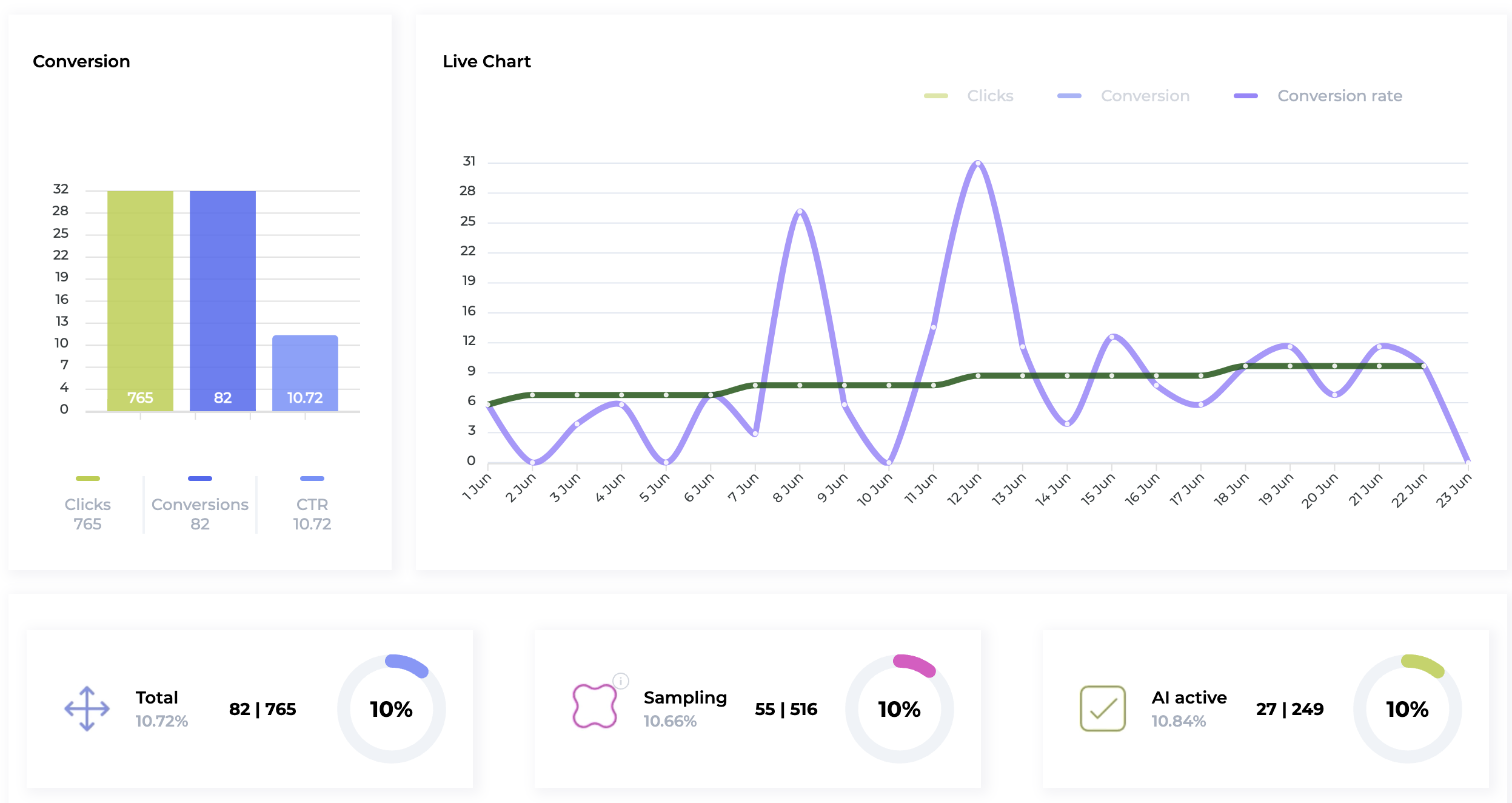The width and height of the screenshot is (1512, 803).
Task: Select the Clicks 765 legend item
Action: coord(88,512)
